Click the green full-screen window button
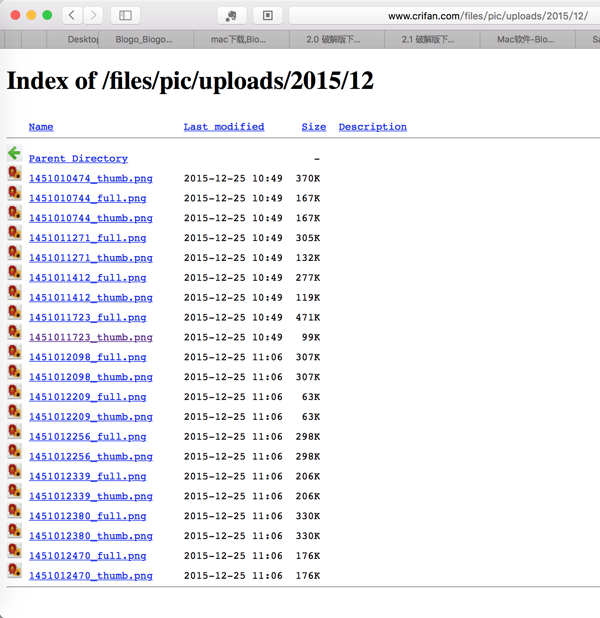Viewport: 600px width, 618px height. click(47, 15)
